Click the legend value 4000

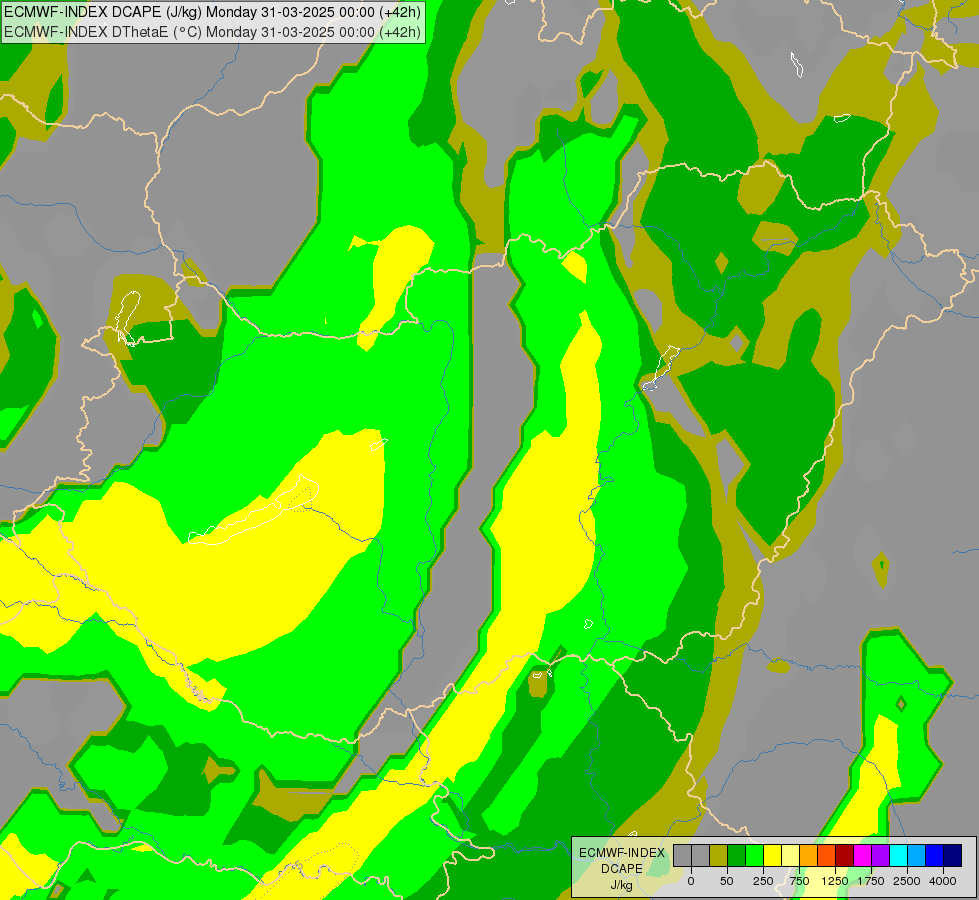(x=943, y=881)
